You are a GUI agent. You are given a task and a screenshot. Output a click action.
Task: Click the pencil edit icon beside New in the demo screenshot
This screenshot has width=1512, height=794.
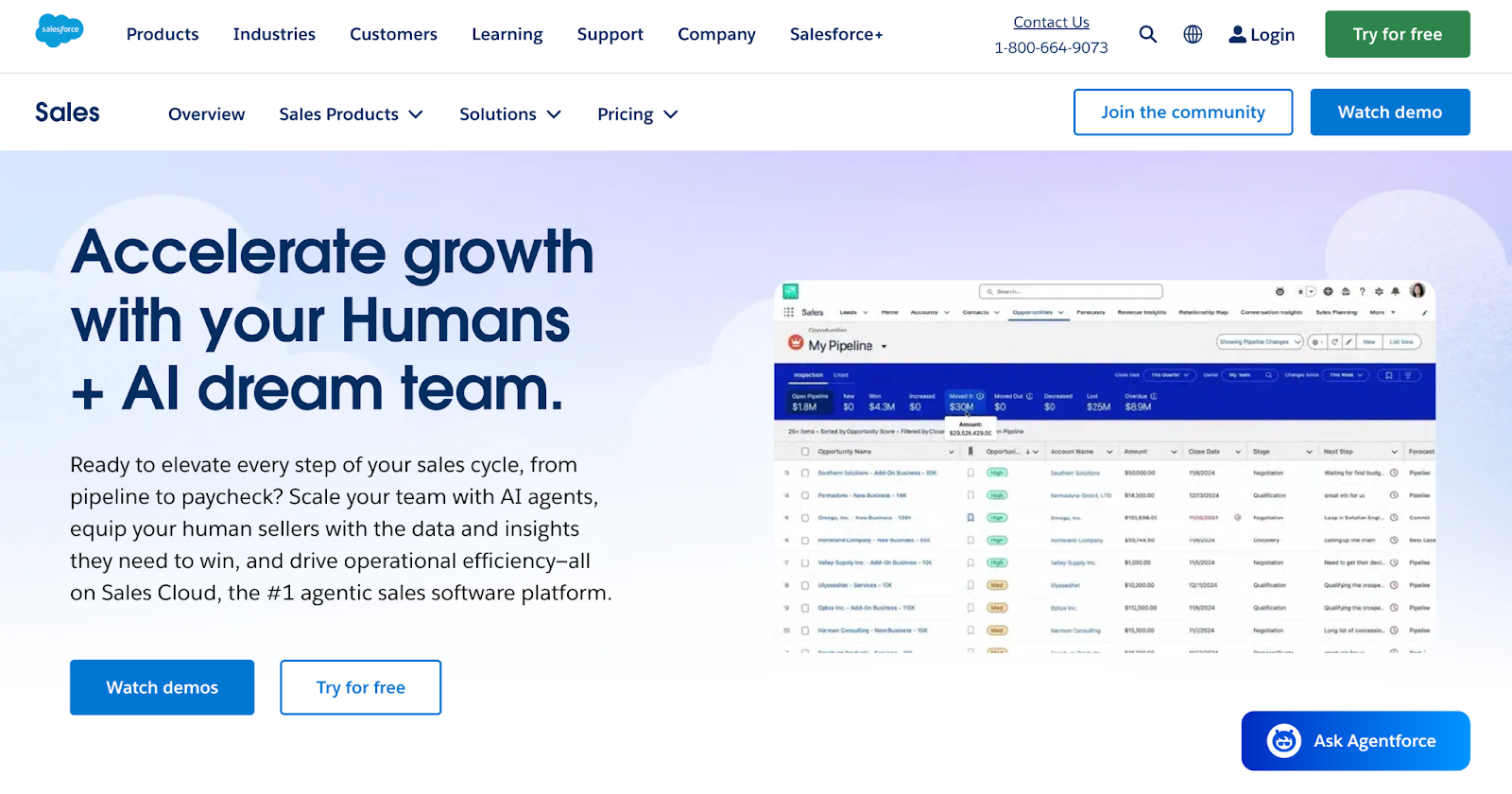pyautogui.click(x=1349, y=341)
